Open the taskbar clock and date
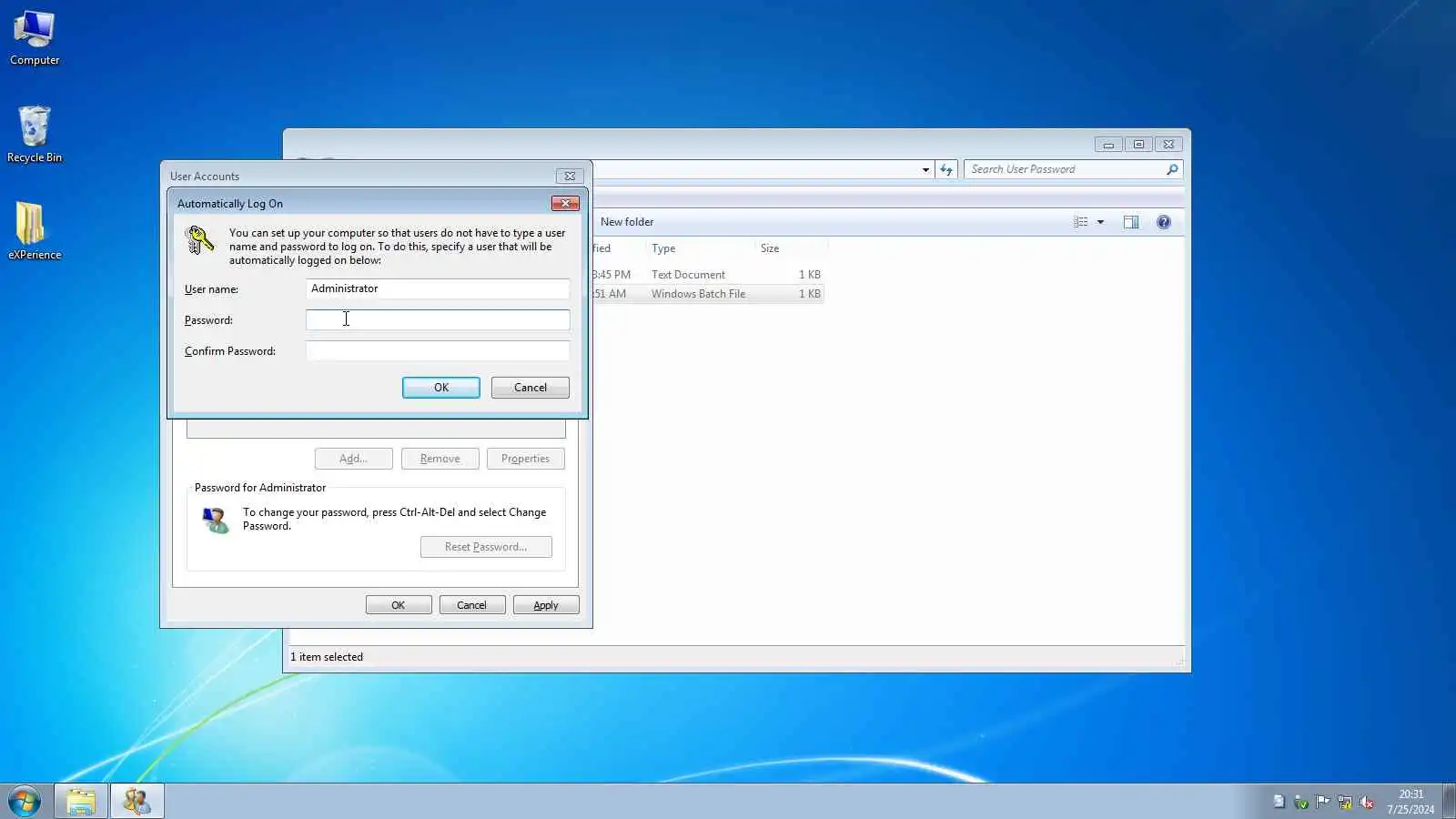Screen dimensions: 1456x819 [1410, 802]
